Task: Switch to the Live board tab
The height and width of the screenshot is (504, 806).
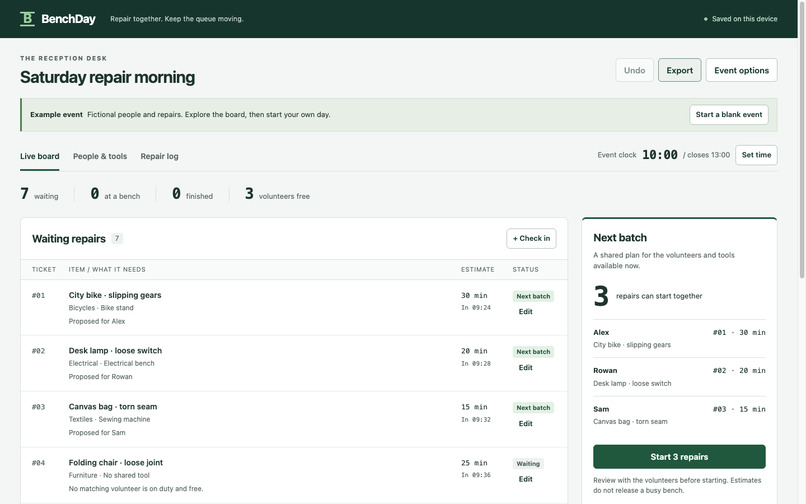Action: pos(40,156)
